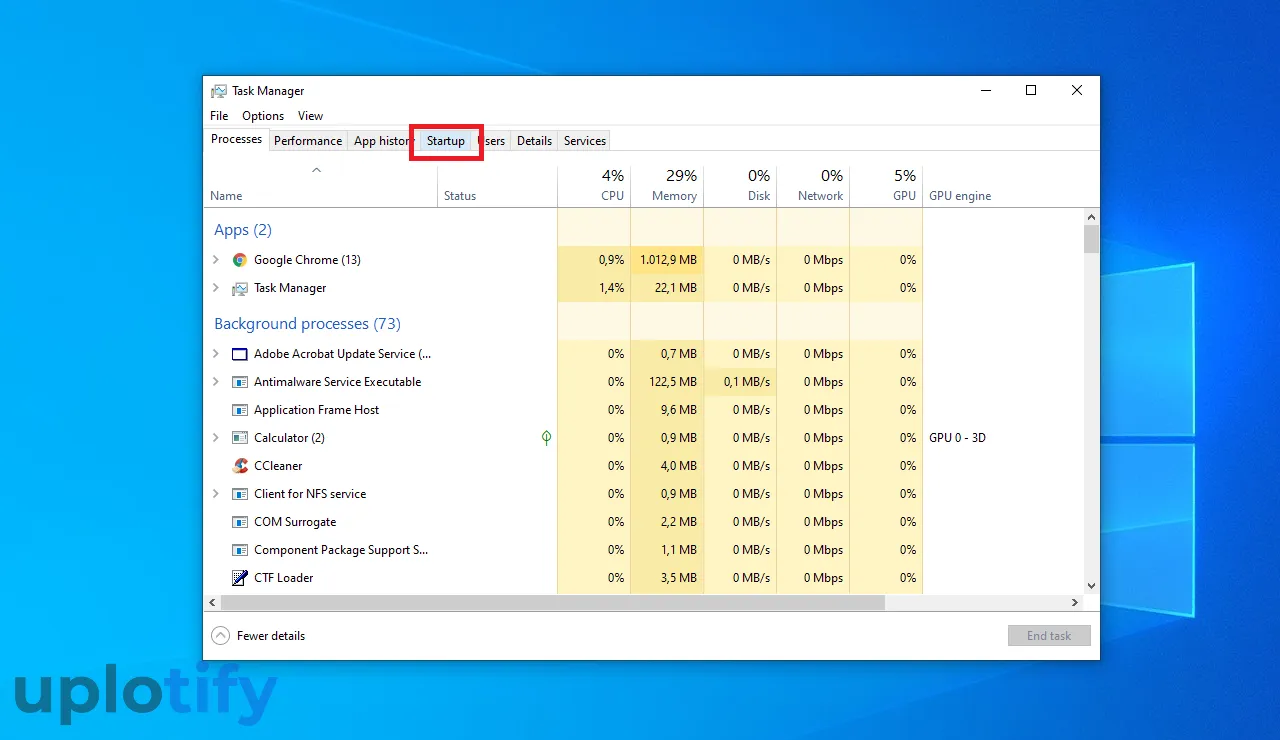Click the green leaf suspended-status icon for Calculator
Image resolution: width=1280 pixels, height=740 pixels.
(x=546, y=438)
